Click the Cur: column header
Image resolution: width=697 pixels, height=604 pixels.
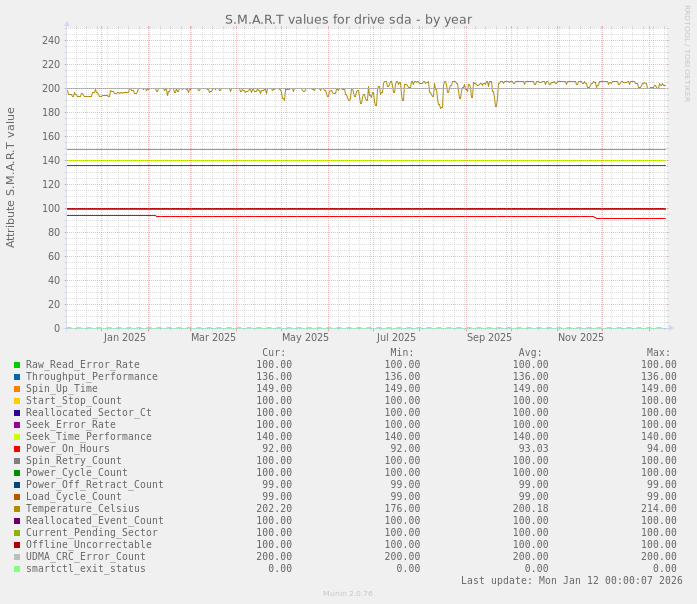pyautogui.click(x=273, y=353)
